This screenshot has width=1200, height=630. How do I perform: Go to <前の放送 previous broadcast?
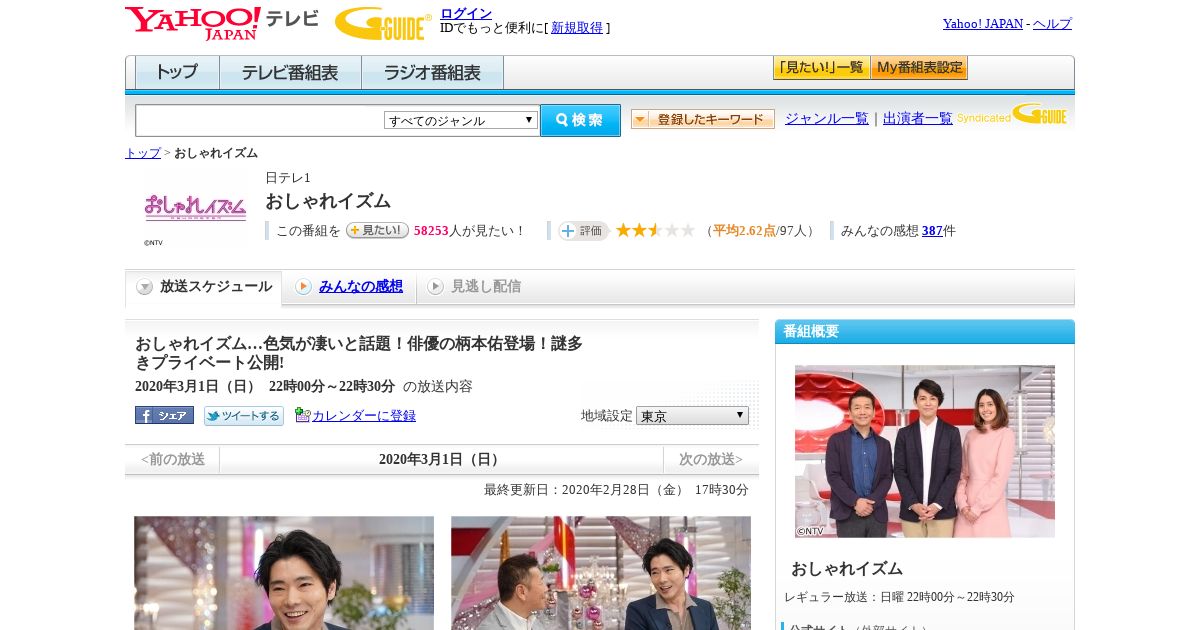[173, 460]
